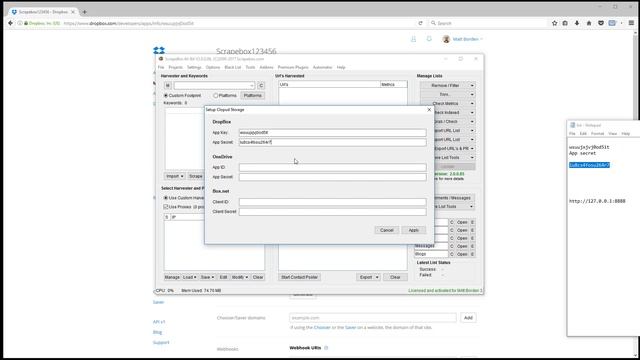Click the Box.net Client Secret field
Screen dimensions: 640x360
[x=333, y=211]
